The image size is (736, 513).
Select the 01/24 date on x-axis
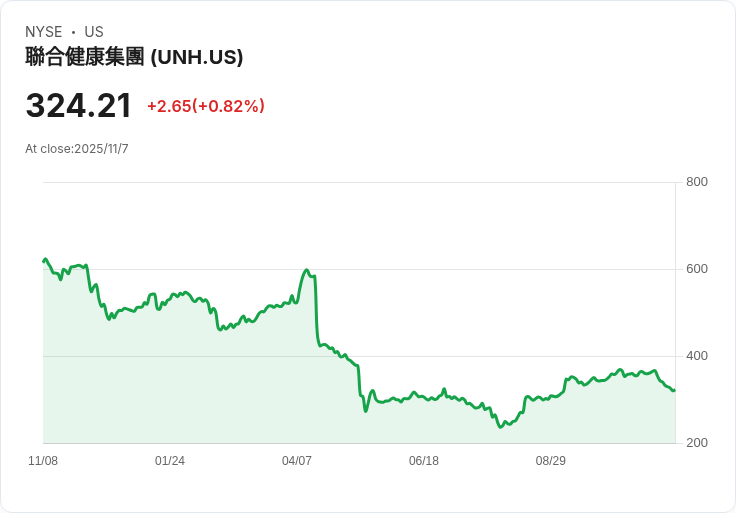(170, 461)
